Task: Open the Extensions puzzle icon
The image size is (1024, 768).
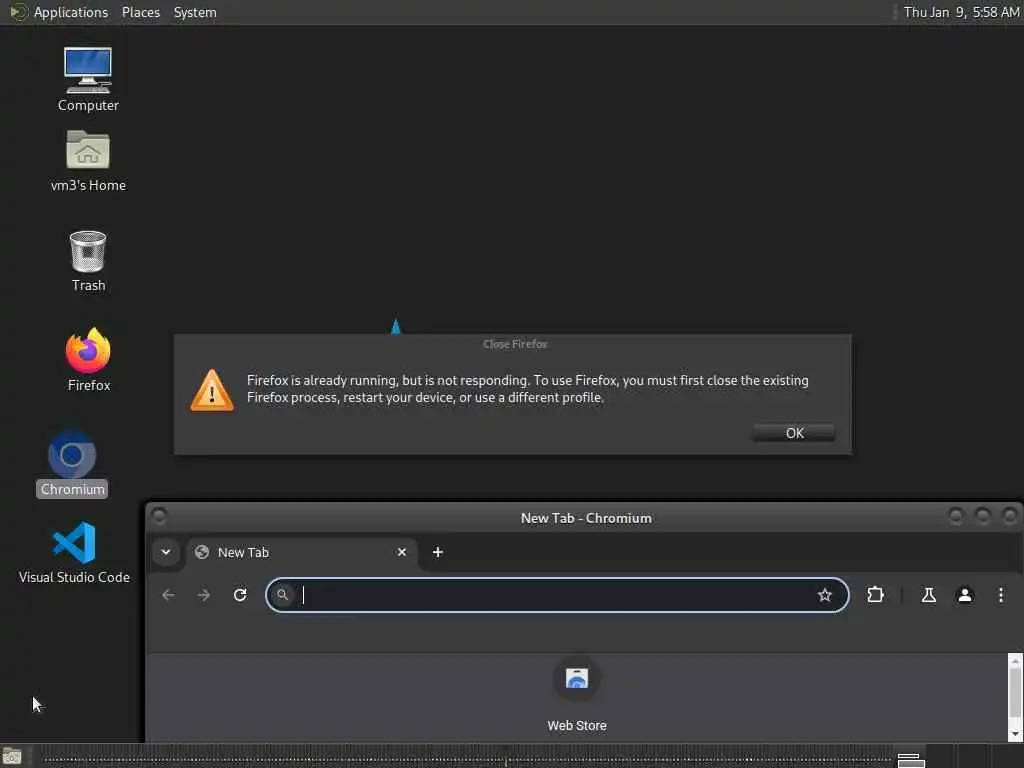Action: click(x=875, y=595)
